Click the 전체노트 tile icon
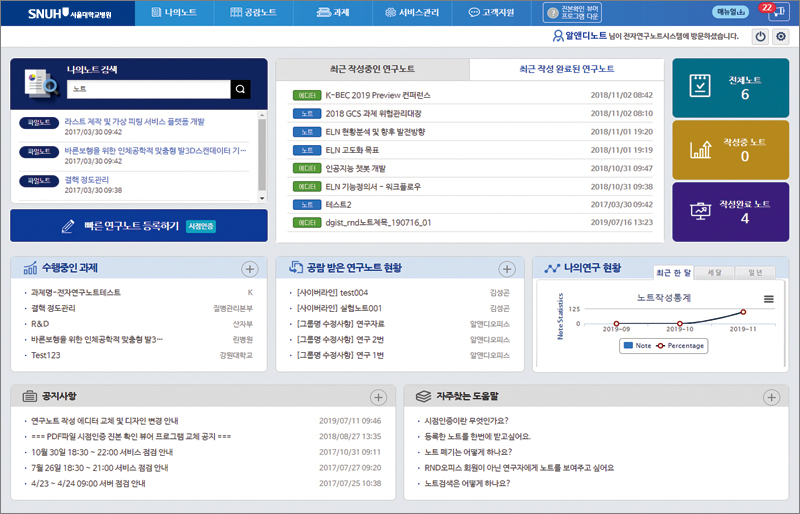Screen dimensions: 800x514 (701, 87)
